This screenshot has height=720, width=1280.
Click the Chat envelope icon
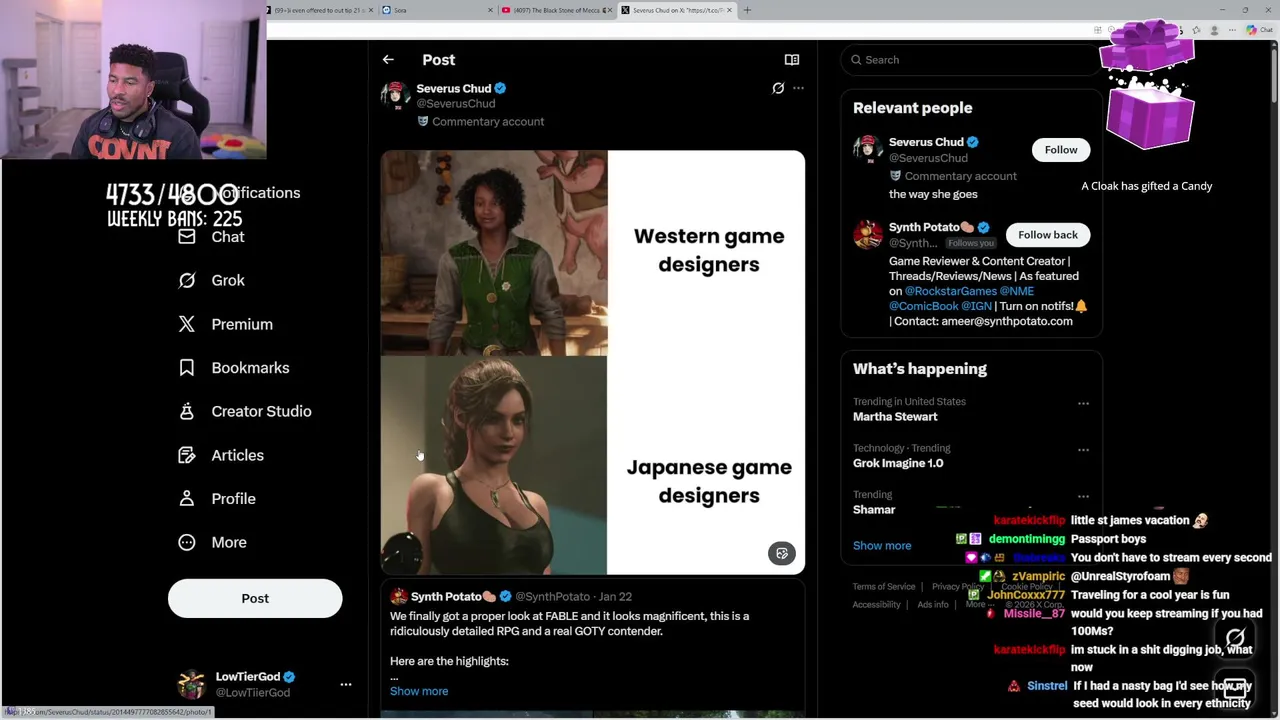click(187, 237)
